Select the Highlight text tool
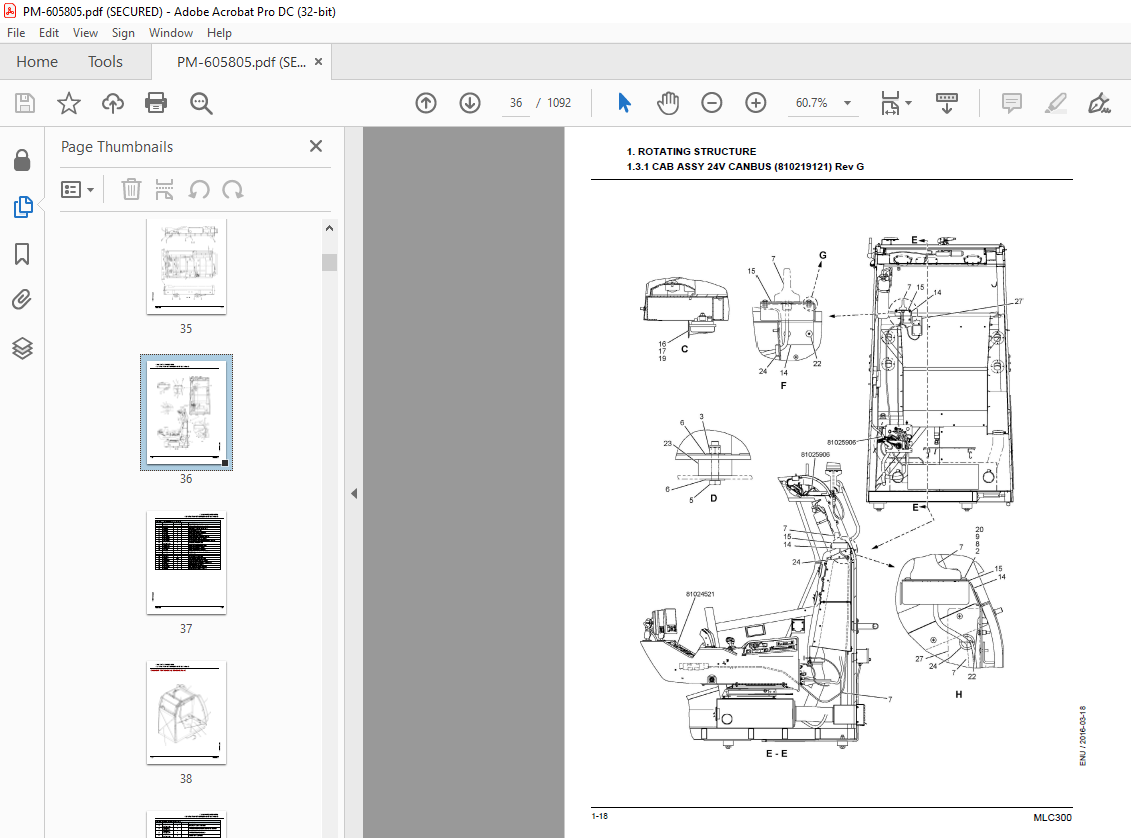The image size is (1131, 838). pos(1056,103)
